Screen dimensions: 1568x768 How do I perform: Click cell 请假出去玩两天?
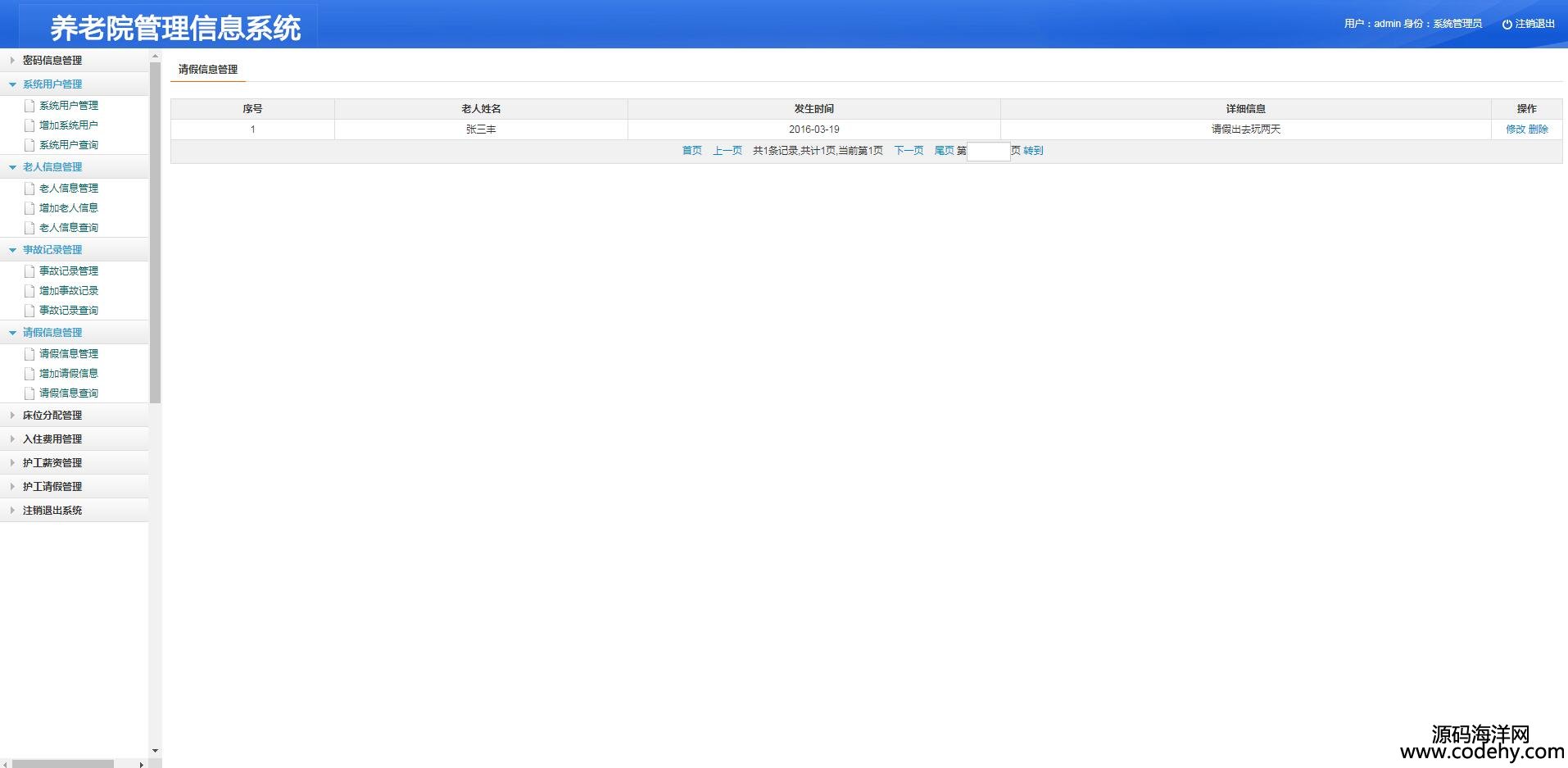point(1245,130)
